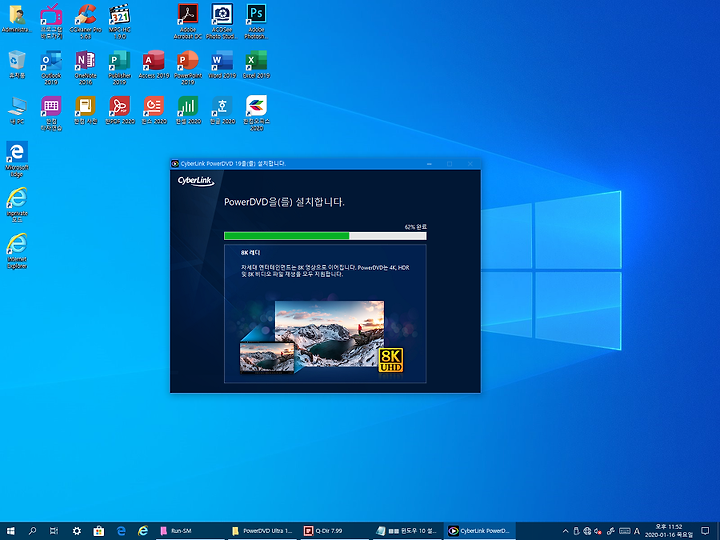Open the taskbar clock and date

click(669, 531)
